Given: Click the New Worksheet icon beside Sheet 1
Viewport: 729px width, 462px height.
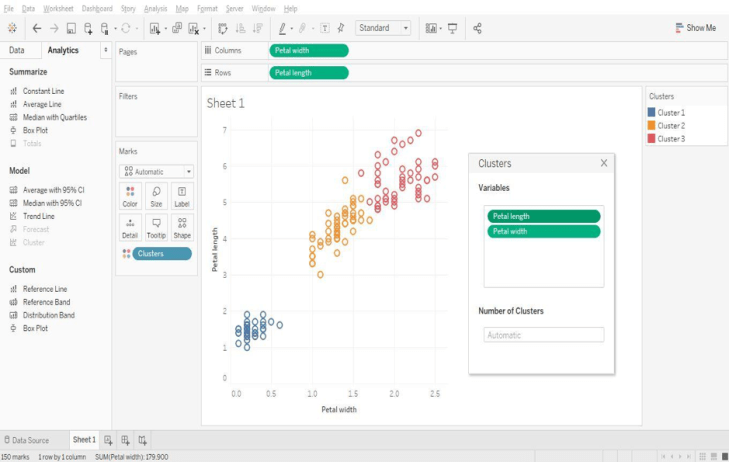Looking at the screenshot, I should tap(109, 440).
